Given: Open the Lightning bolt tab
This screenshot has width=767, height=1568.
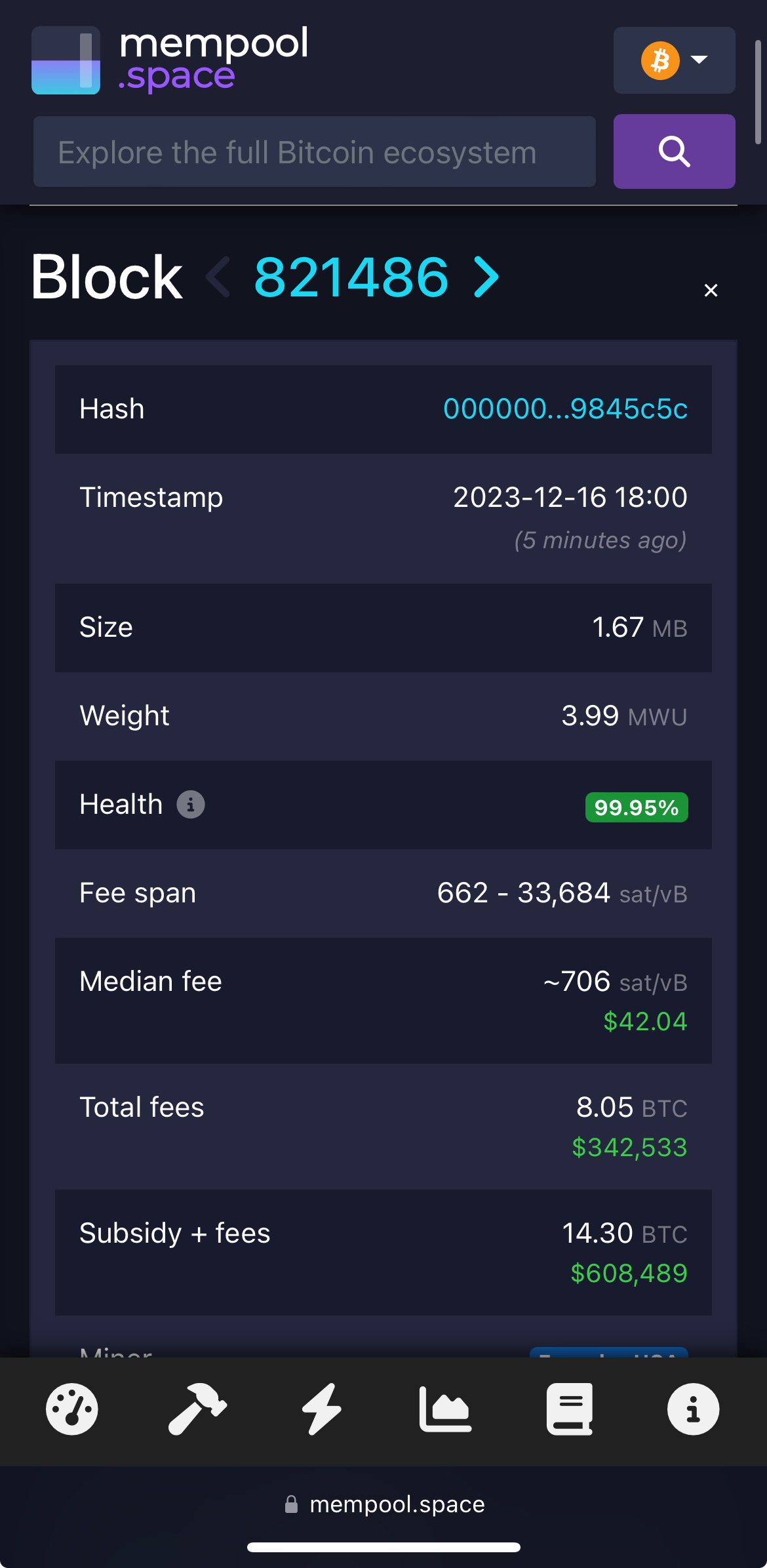Looking at the screenshot, I should (x=321, y=1409).
